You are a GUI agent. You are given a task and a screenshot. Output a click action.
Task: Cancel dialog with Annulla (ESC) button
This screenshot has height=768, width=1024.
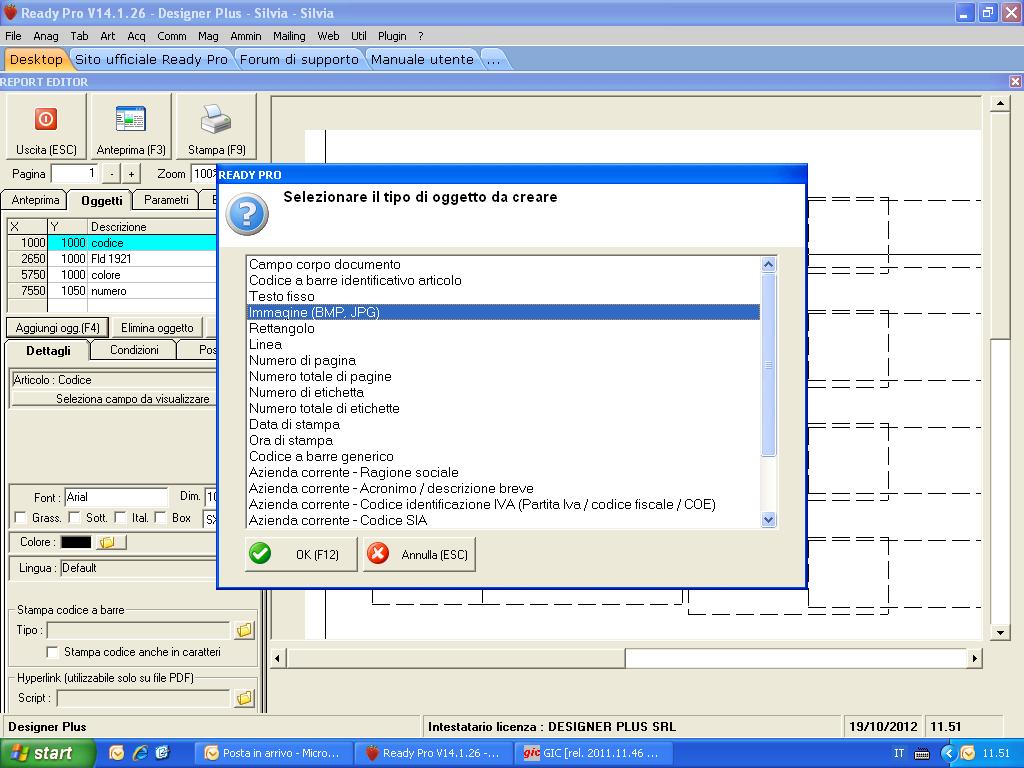[419, 554]
